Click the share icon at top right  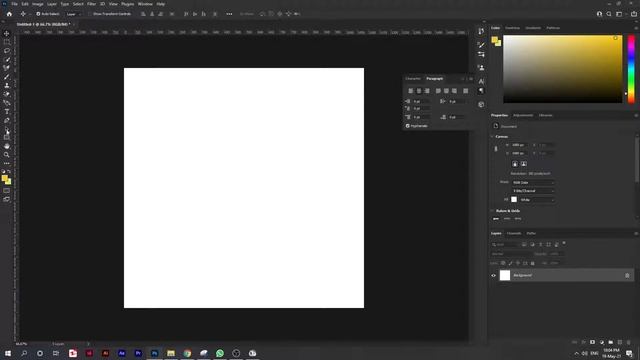coord(633,14)
